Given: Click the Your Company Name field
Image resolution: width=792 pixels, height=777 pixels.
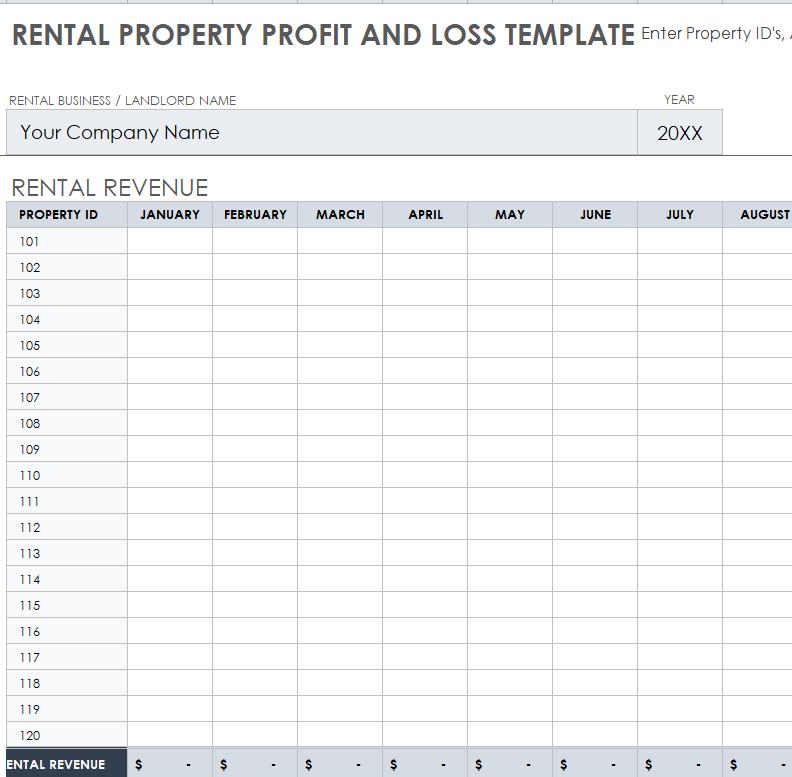Looking at the screenshot, I should [321, 133].
